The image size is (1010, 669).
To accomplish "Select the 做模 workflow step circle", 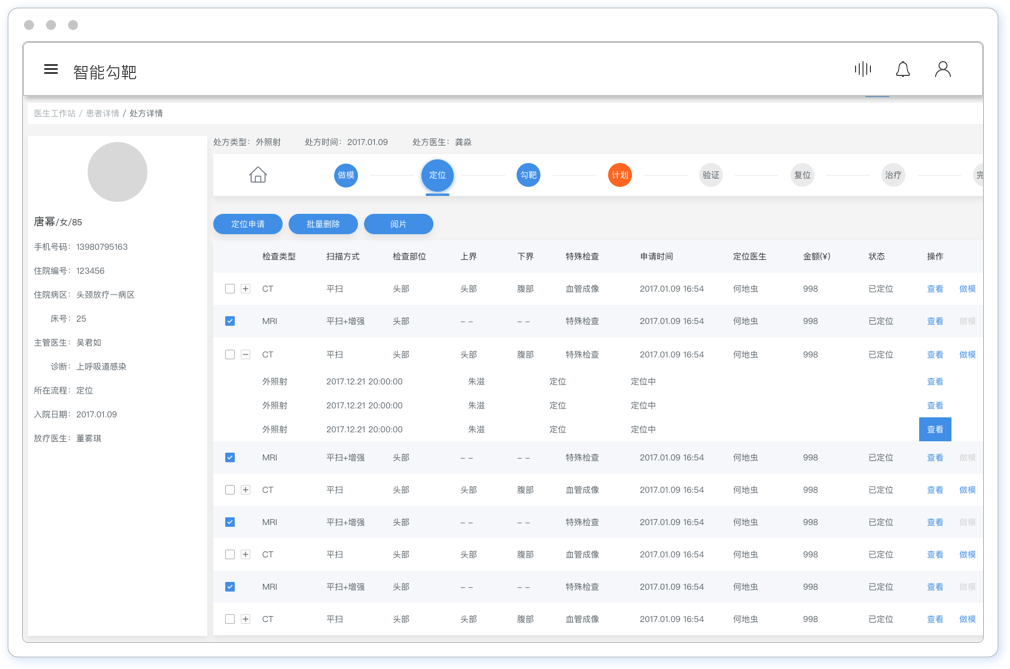I will 346,175.
